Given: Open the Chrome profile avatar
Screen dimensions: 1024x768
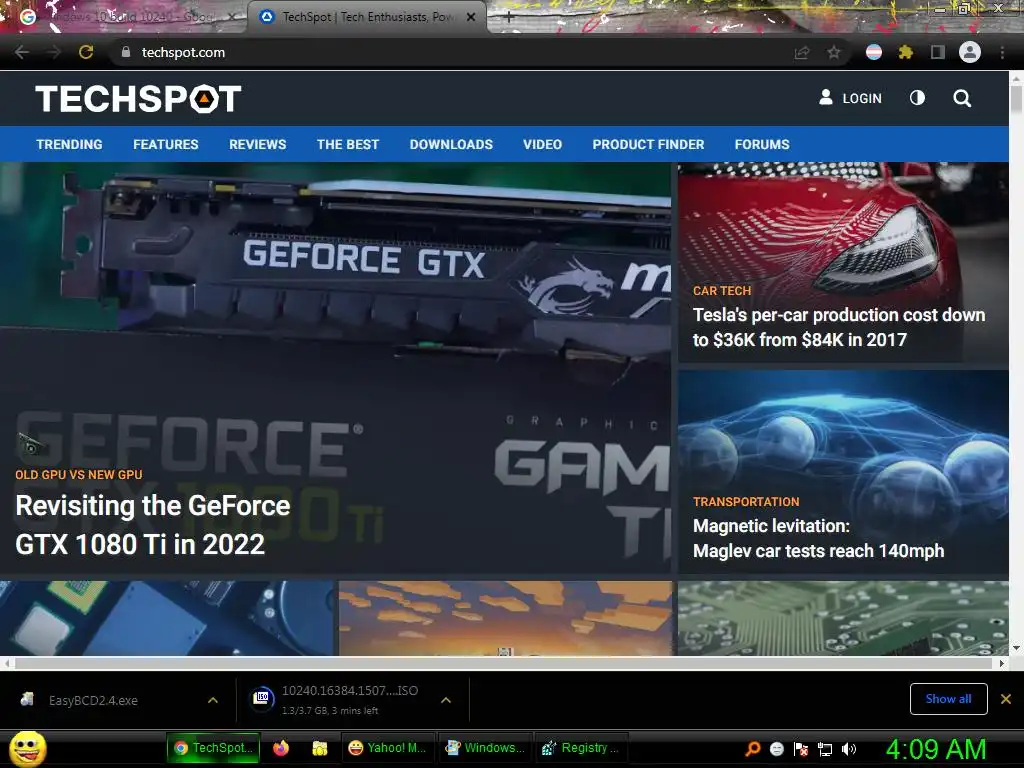Looking at the screenshot, I should [x=970, y=52].
